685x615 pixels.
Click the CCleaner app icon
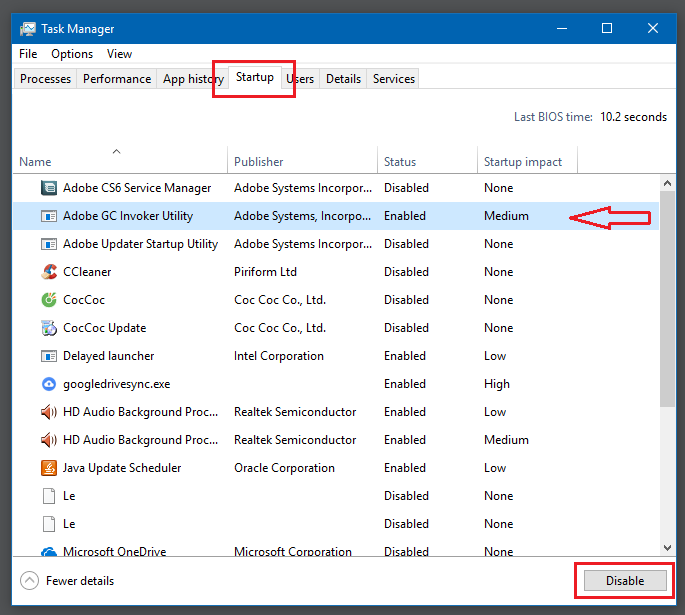[49, 272]
